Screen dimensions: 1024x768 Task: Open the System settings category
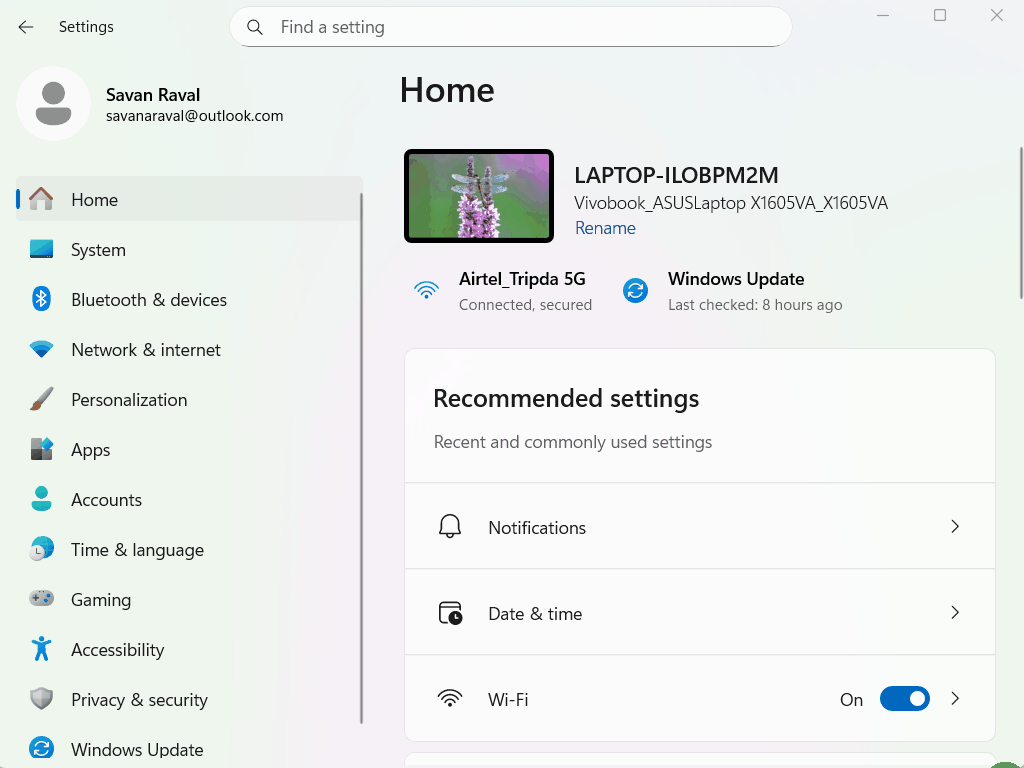[x=98, y=250]
